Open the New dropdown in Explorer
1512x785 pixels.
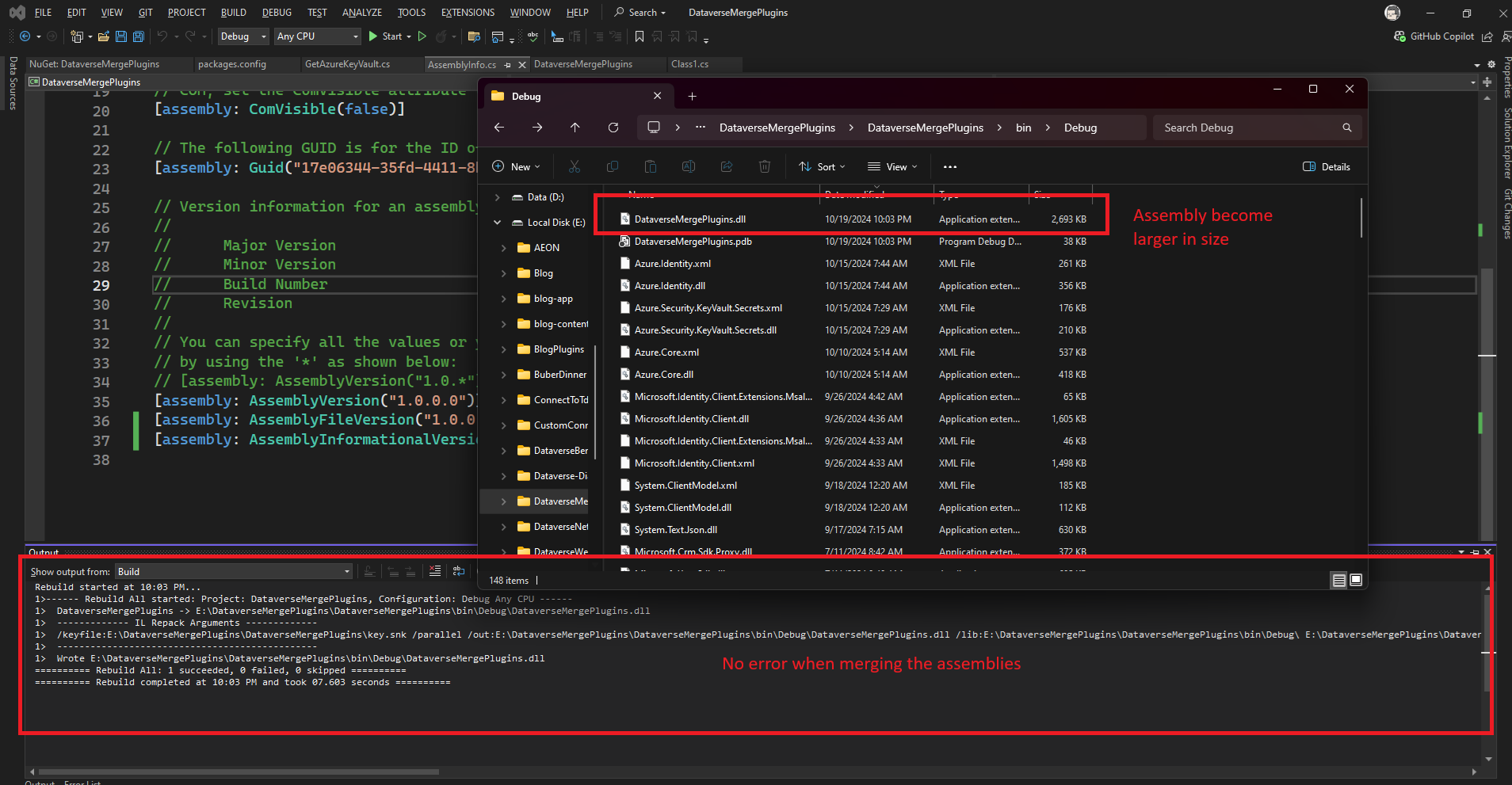pyautogui.click(x=516, y=166)
